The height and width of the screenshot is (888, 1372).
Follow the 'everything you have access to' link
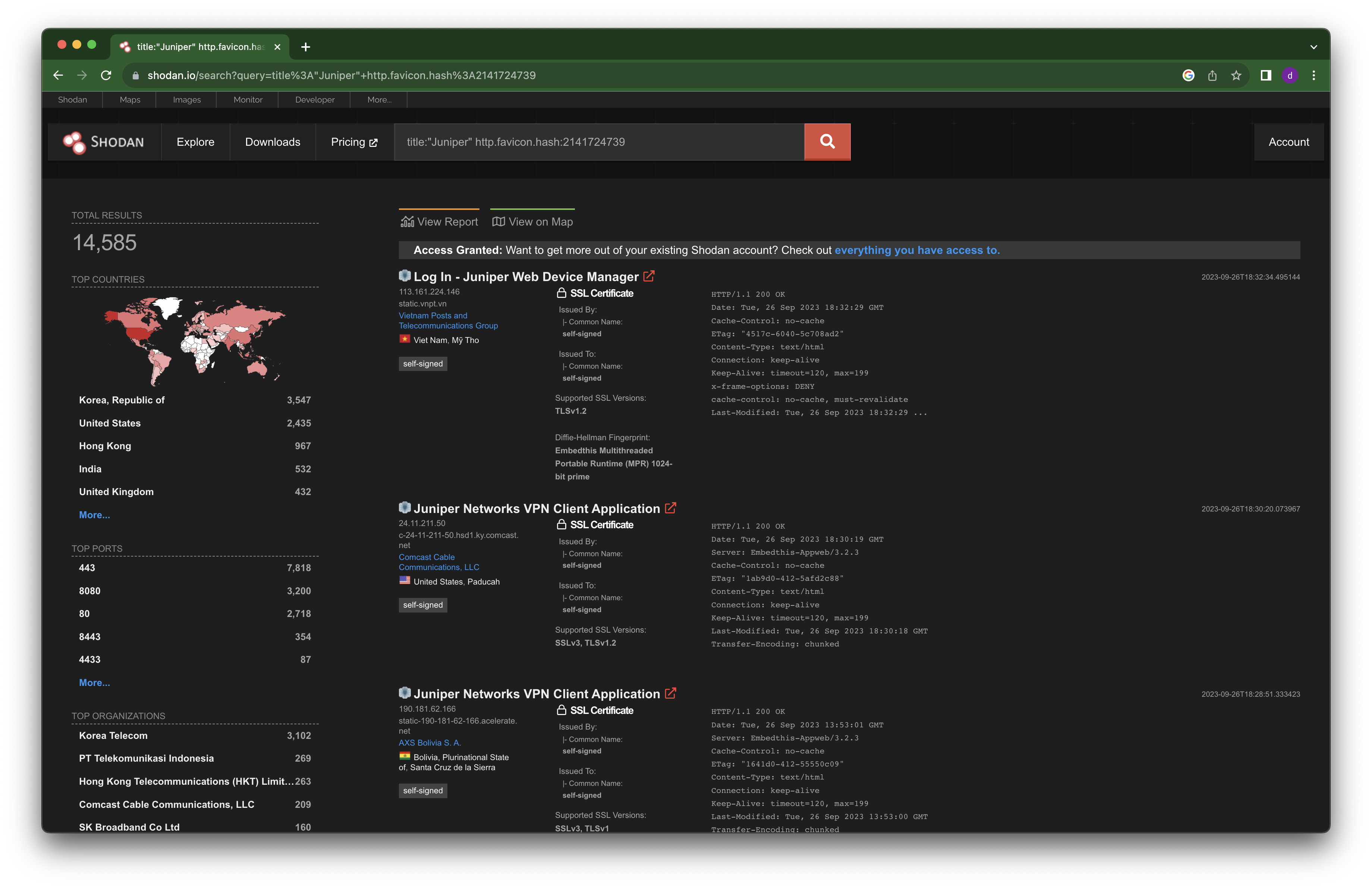[x=917, y=250]
